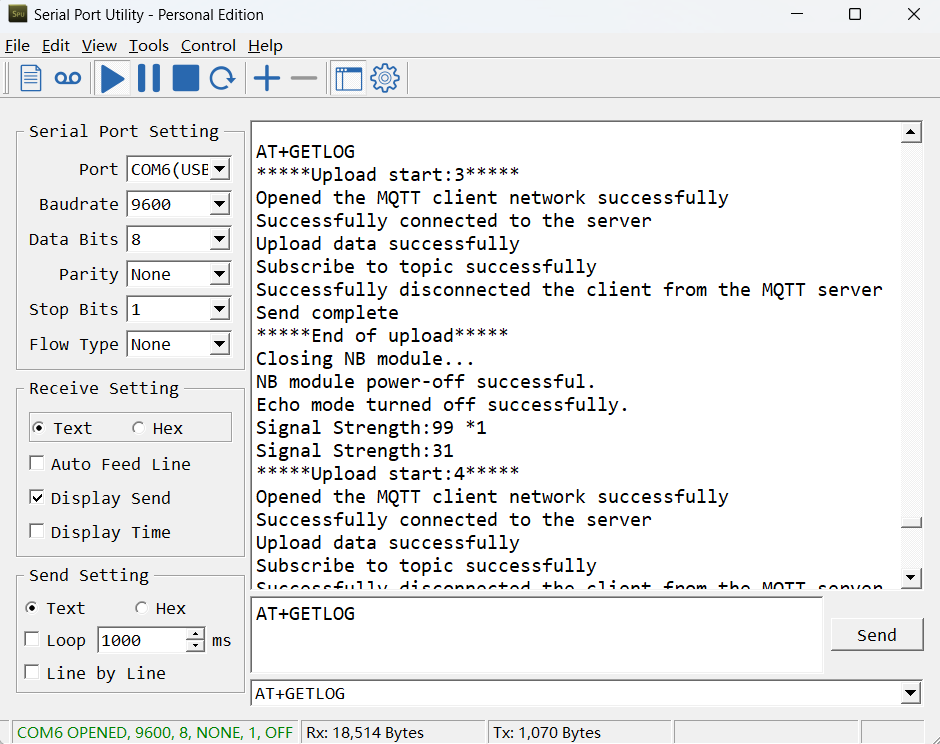
Task: Click the log line 'Send complete'
Action: click(327, 312)
